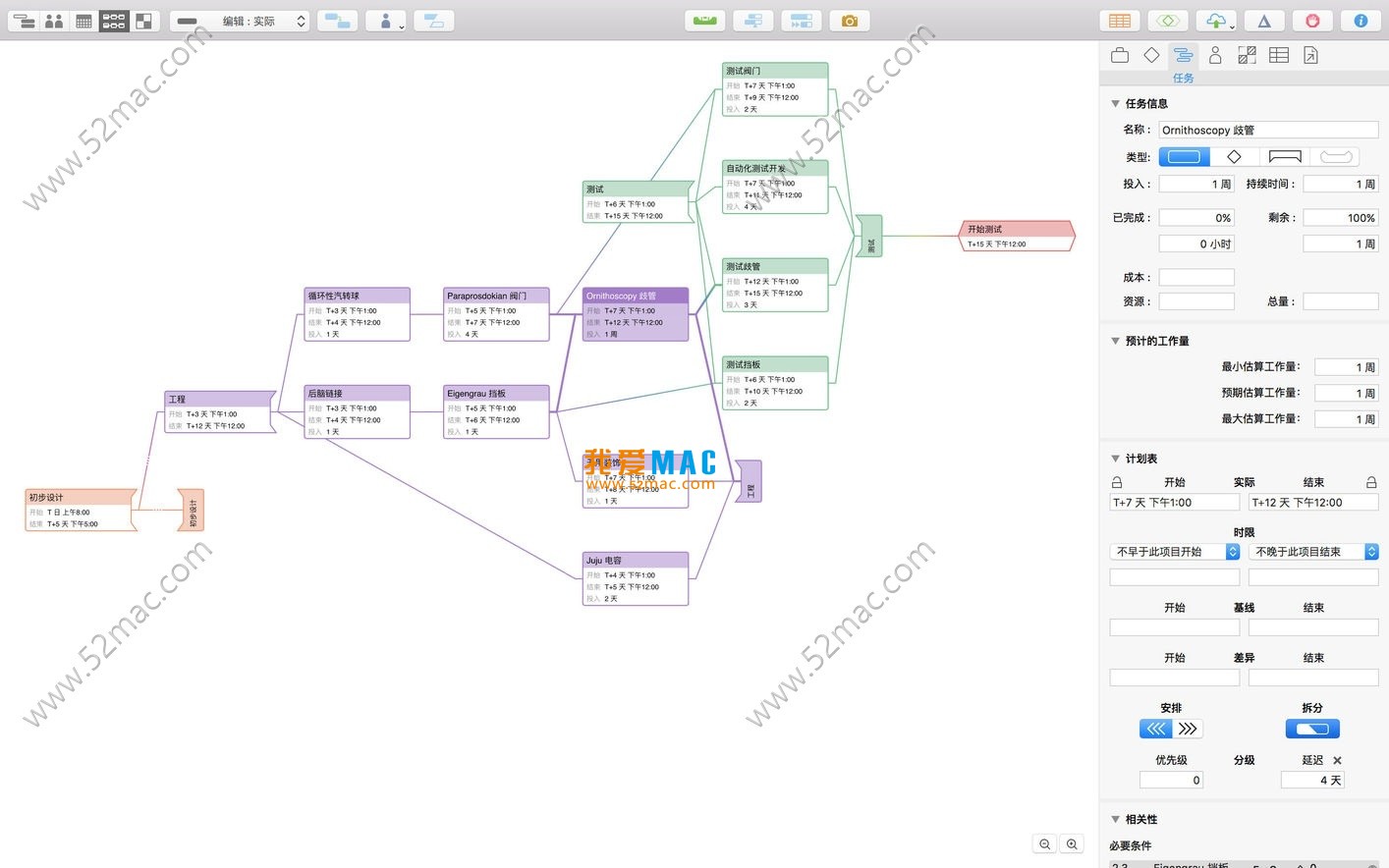The width and height of the screenshot is (1389, 868).
Task: Open the 不晚于此项目结束 constraint dropdown
Action: click(1313, 552)
